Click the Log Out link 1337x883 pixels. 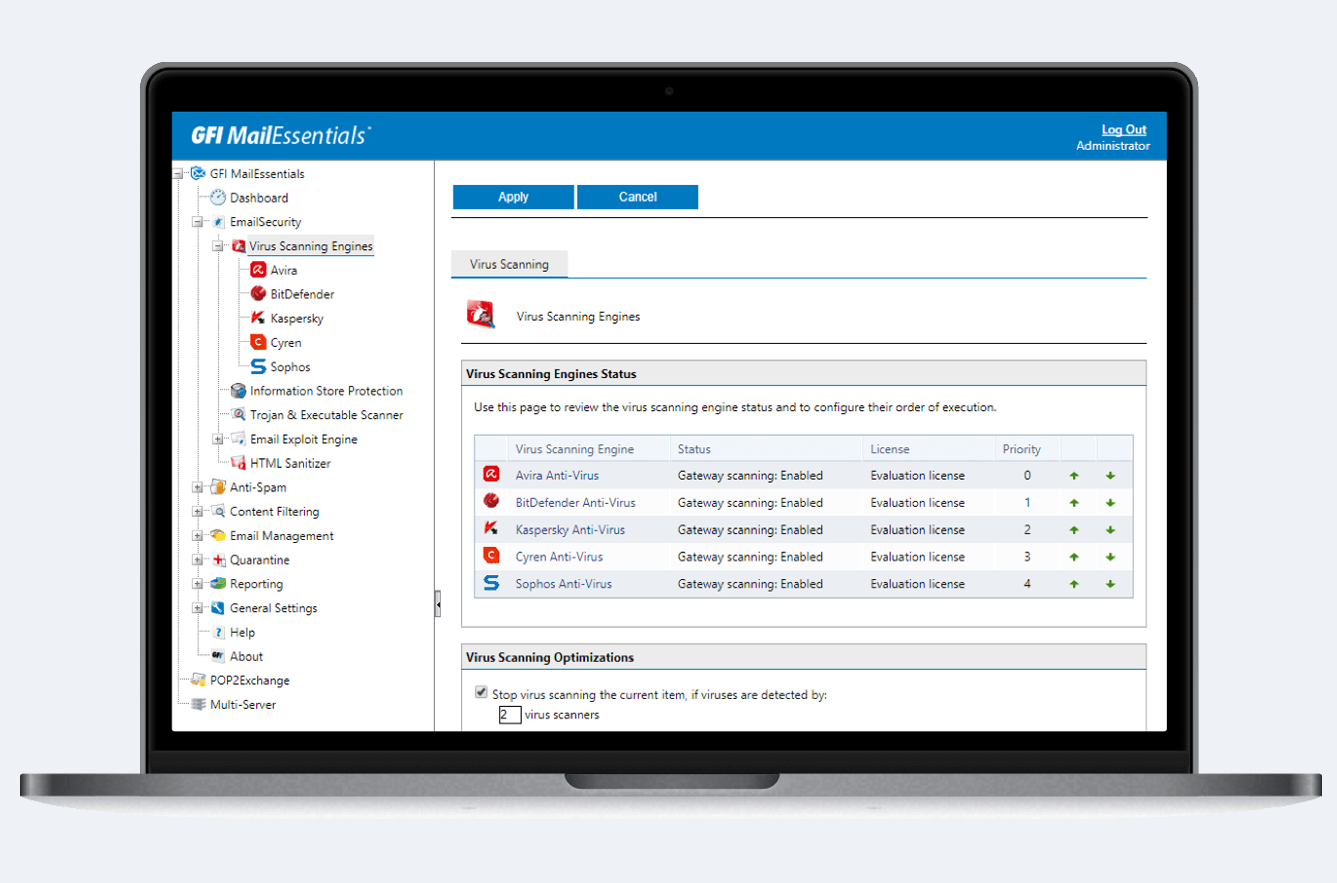click(x=1124, y=130)
